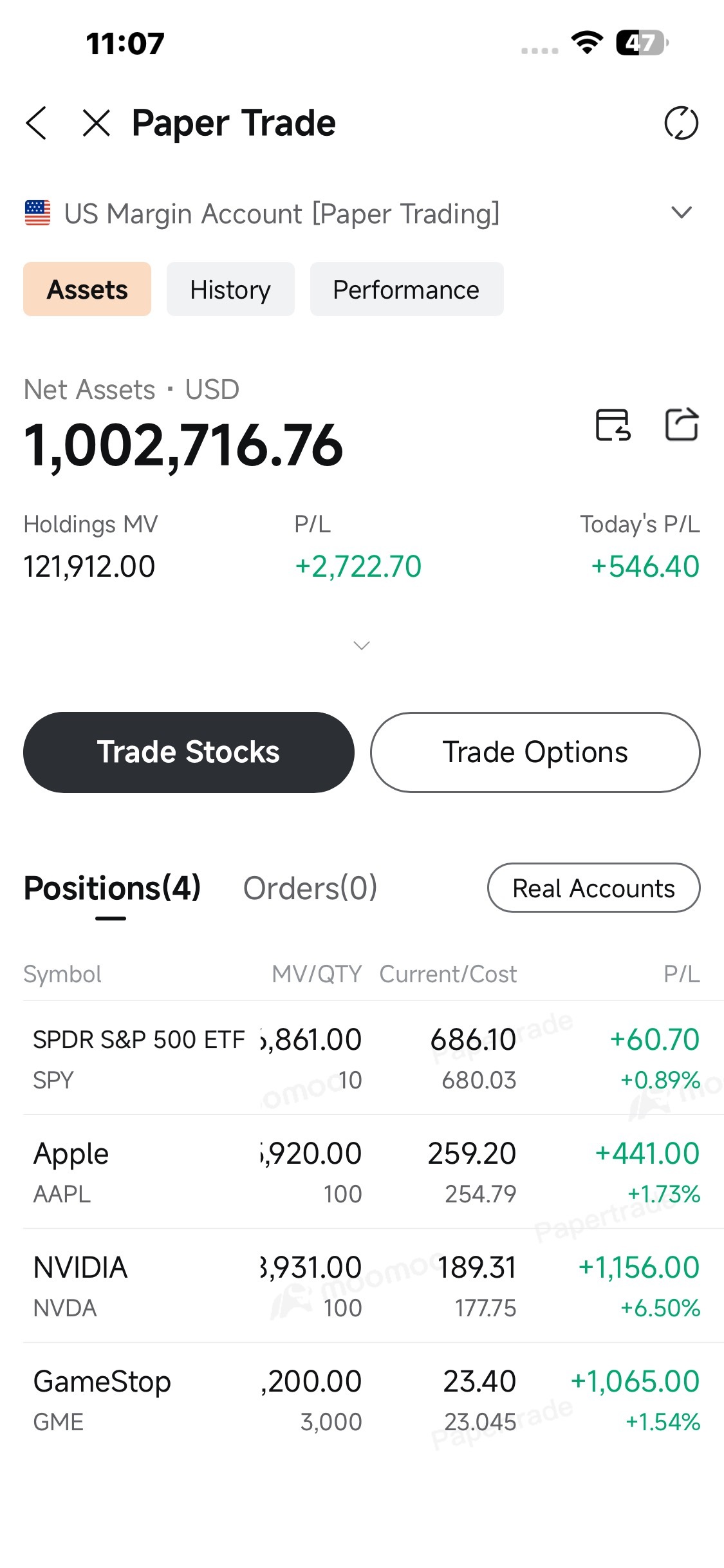Image resolution: width=724 pixels, height=1568 pixels.
Task: Tap the Wi-Fi status icon
Action: click(587, 43)
